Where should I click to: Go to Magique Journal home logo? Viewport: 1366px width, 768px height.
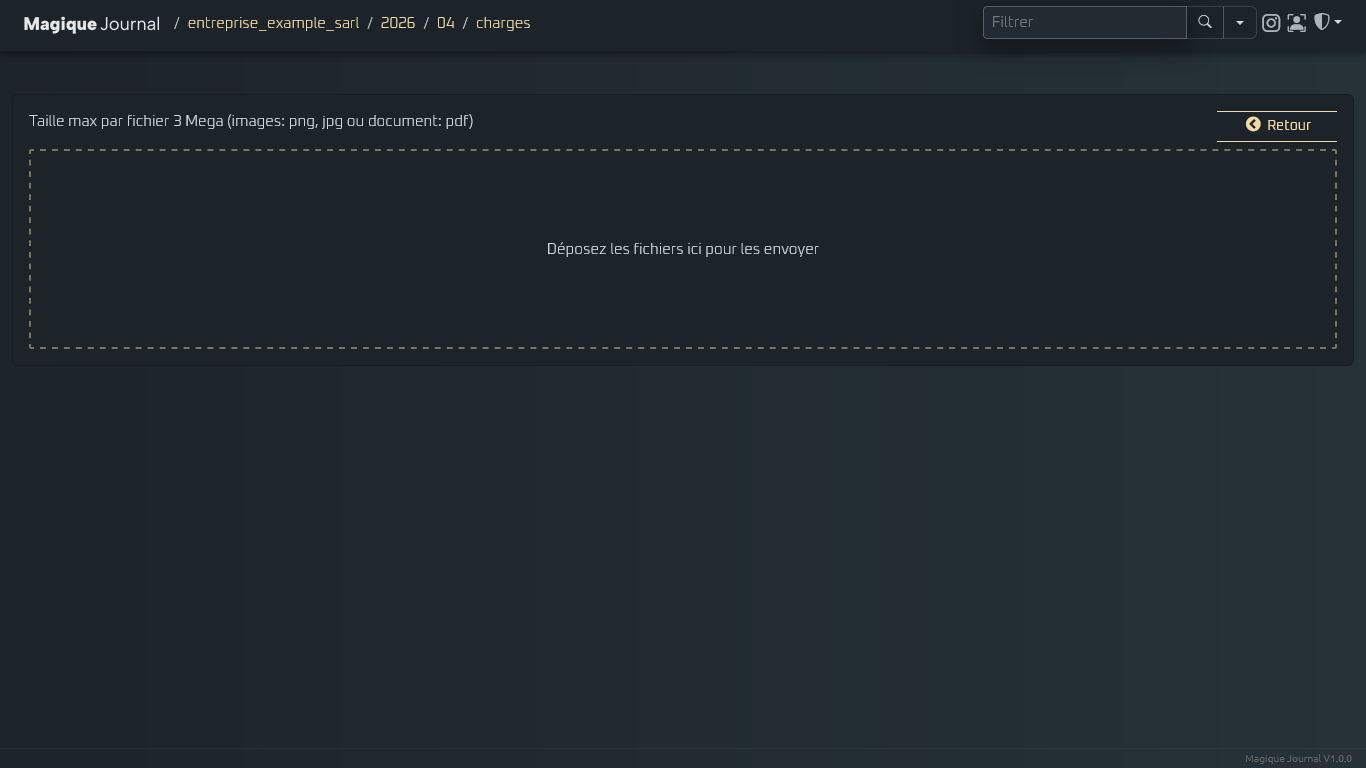(92, 24)
